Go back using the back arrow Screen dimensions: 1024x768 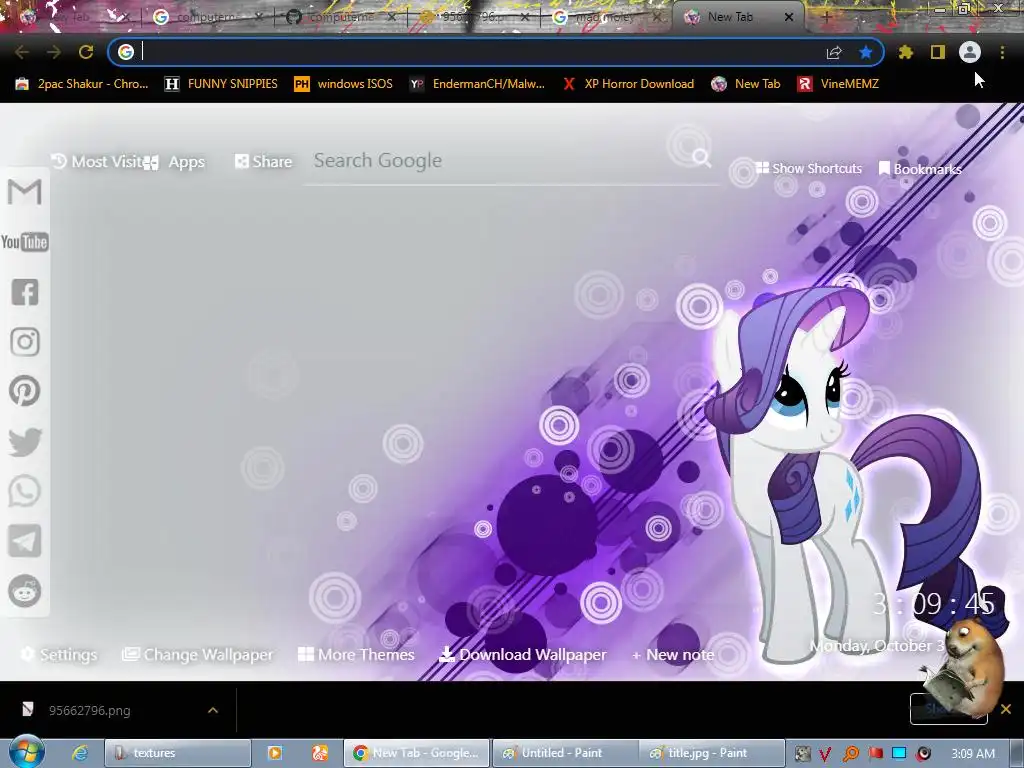pos(22,52)
